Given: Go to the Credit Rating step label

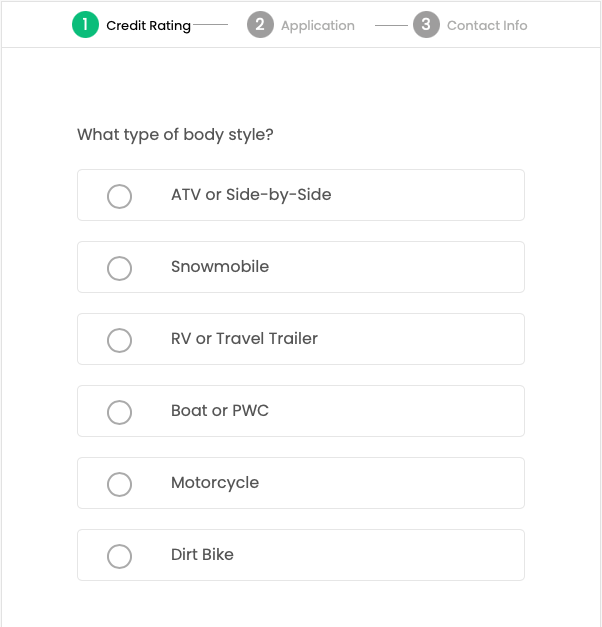Looking at the screenshot, I should 148,26.
